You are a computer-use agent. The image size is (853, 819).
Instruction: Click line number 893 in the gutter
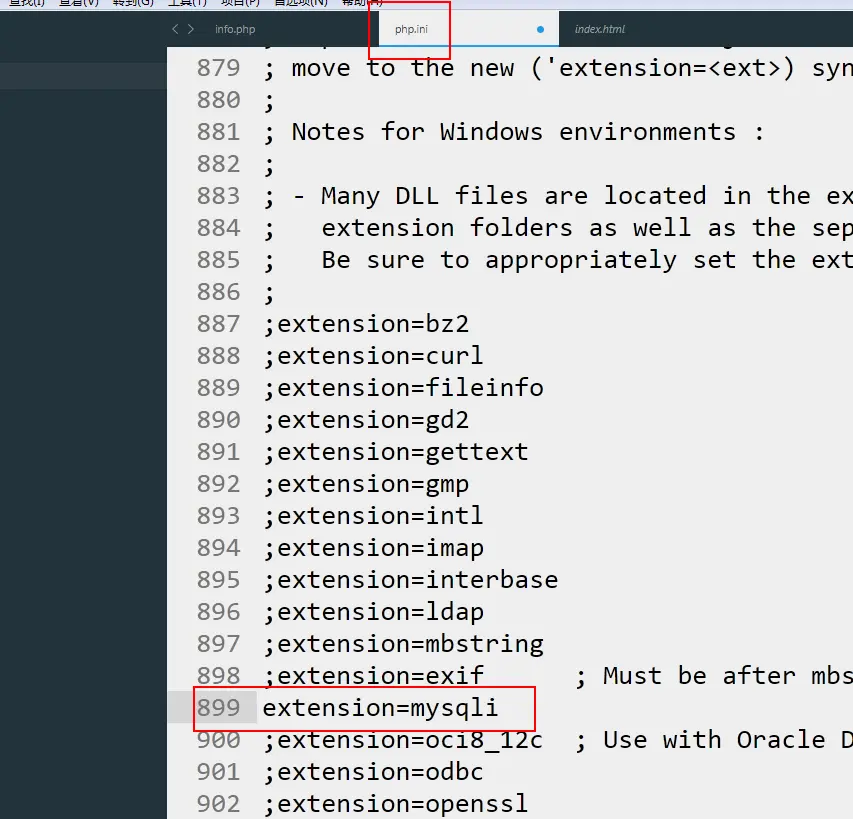pos(218,516)
